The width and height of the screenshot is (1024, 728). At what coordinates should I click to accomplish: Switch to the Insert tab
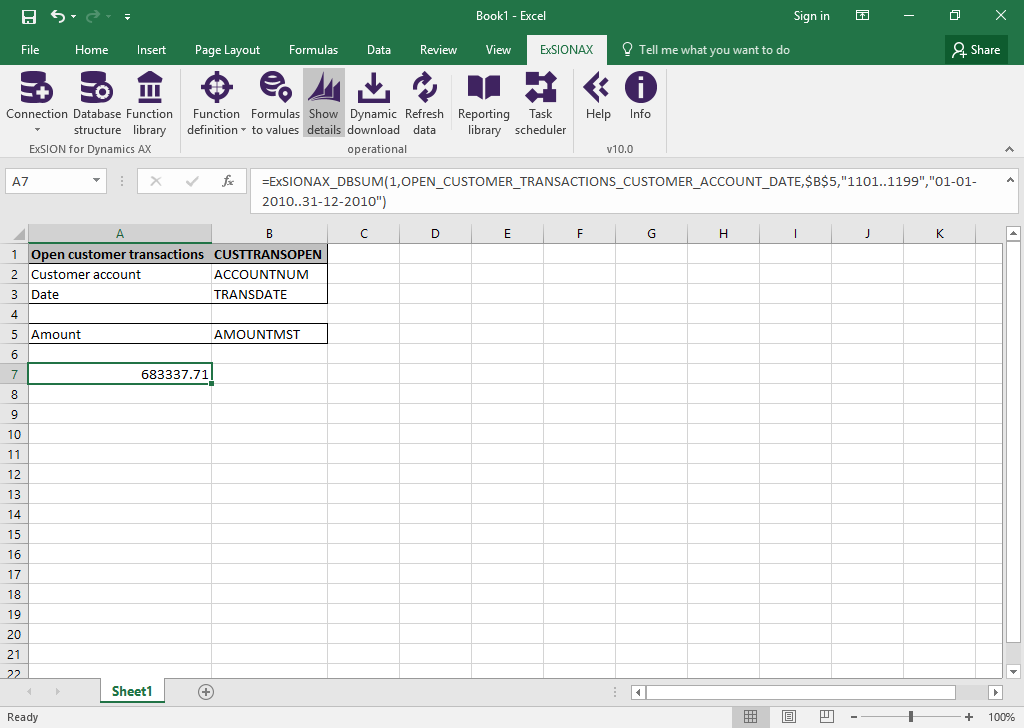[x=151, y=50]
